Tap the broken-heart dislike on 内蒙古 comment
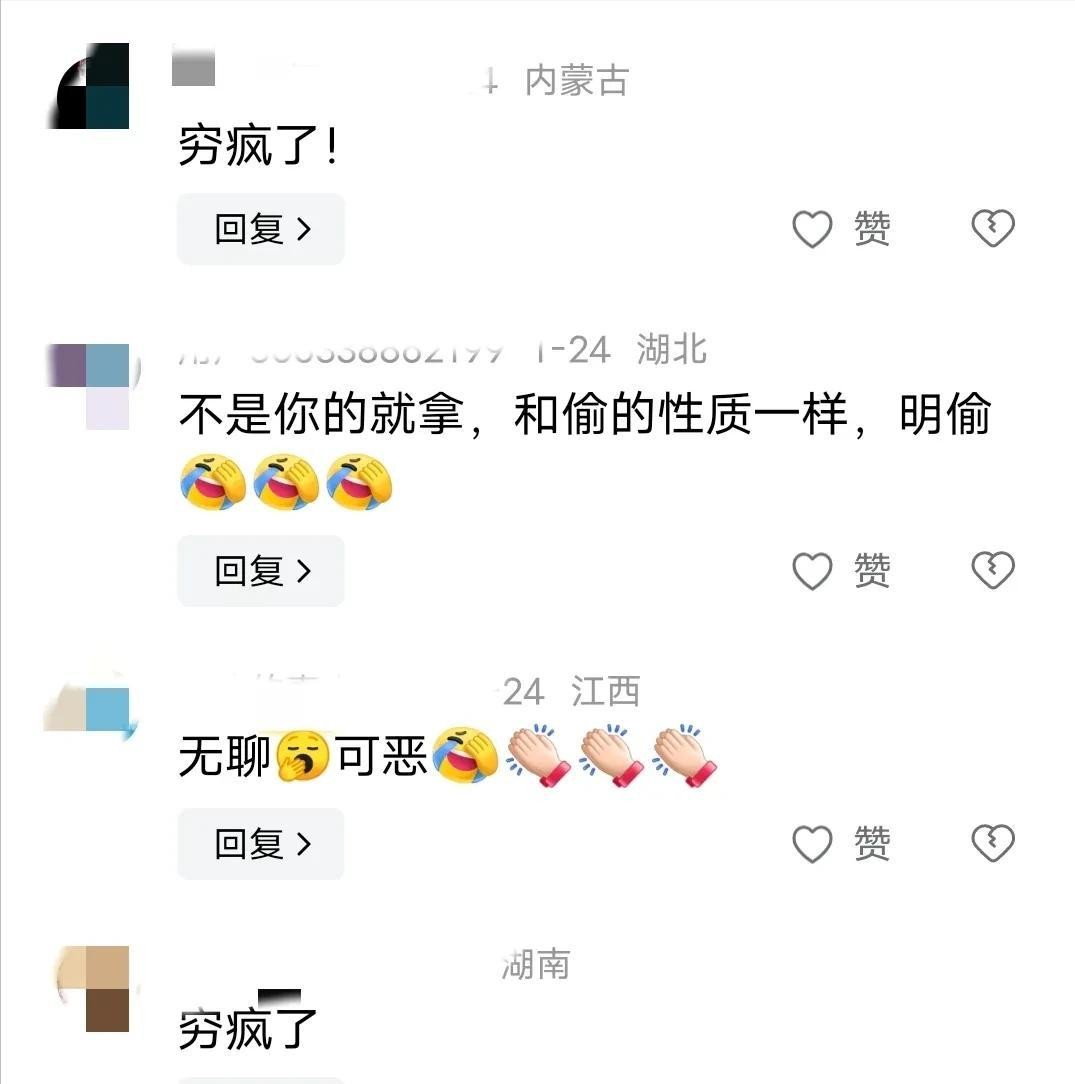Viewport: 1075px width, 1084px height. [x=993, y=228]
